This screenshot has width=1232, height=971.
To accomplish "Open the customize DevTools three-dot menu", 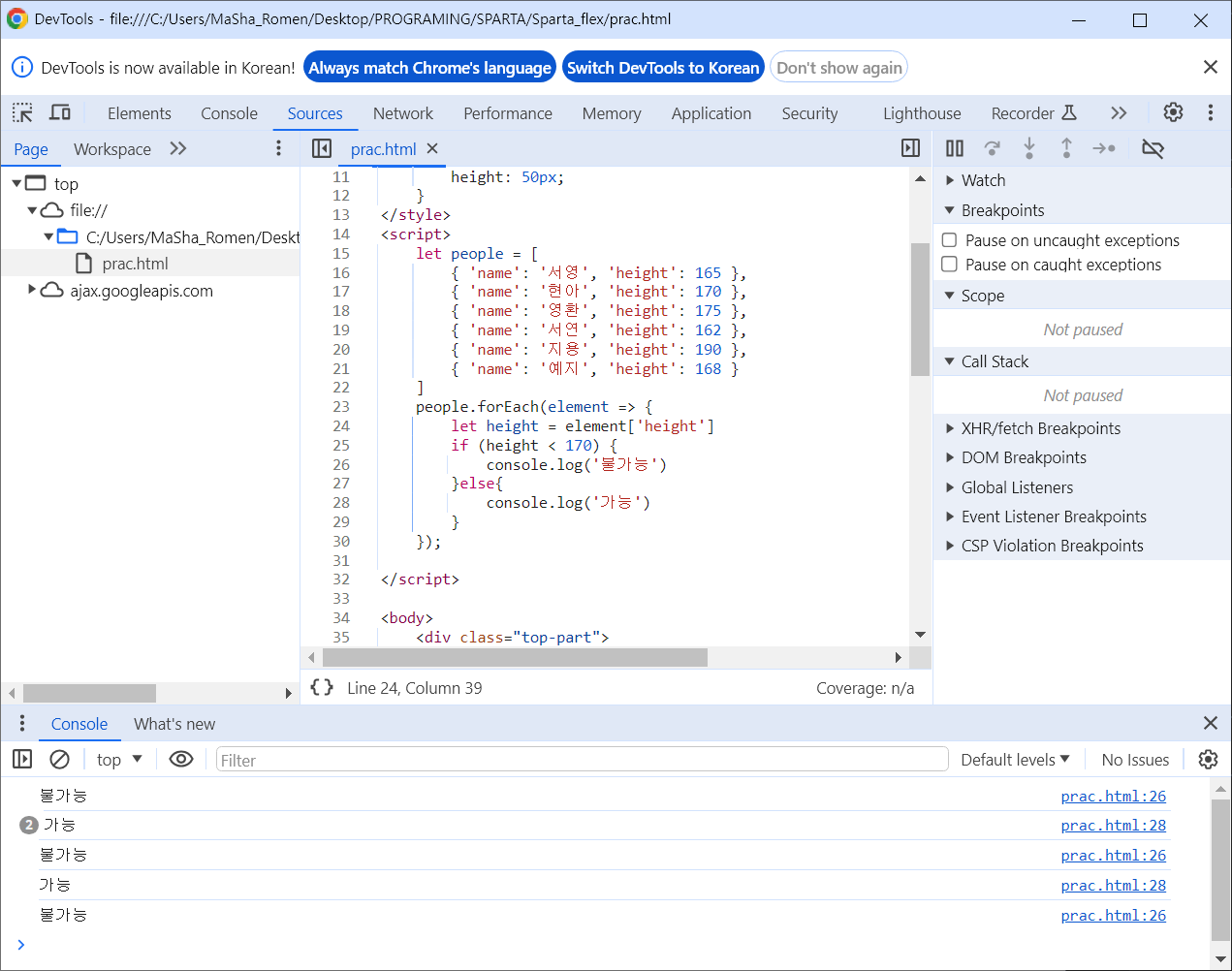I will click(x=1210, y=112).
